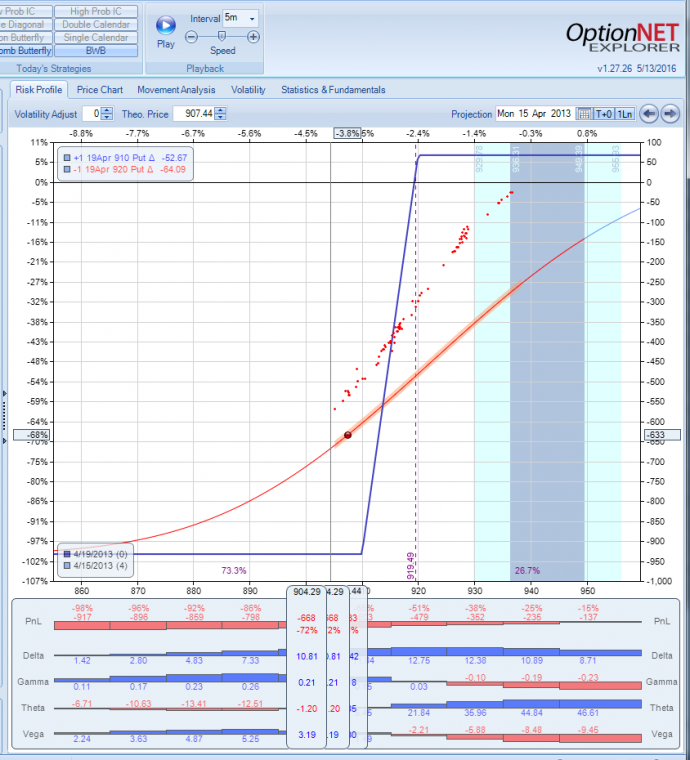690x760 pixels.
Task: Click the 26.7% probability label
Action: [527, 570]
